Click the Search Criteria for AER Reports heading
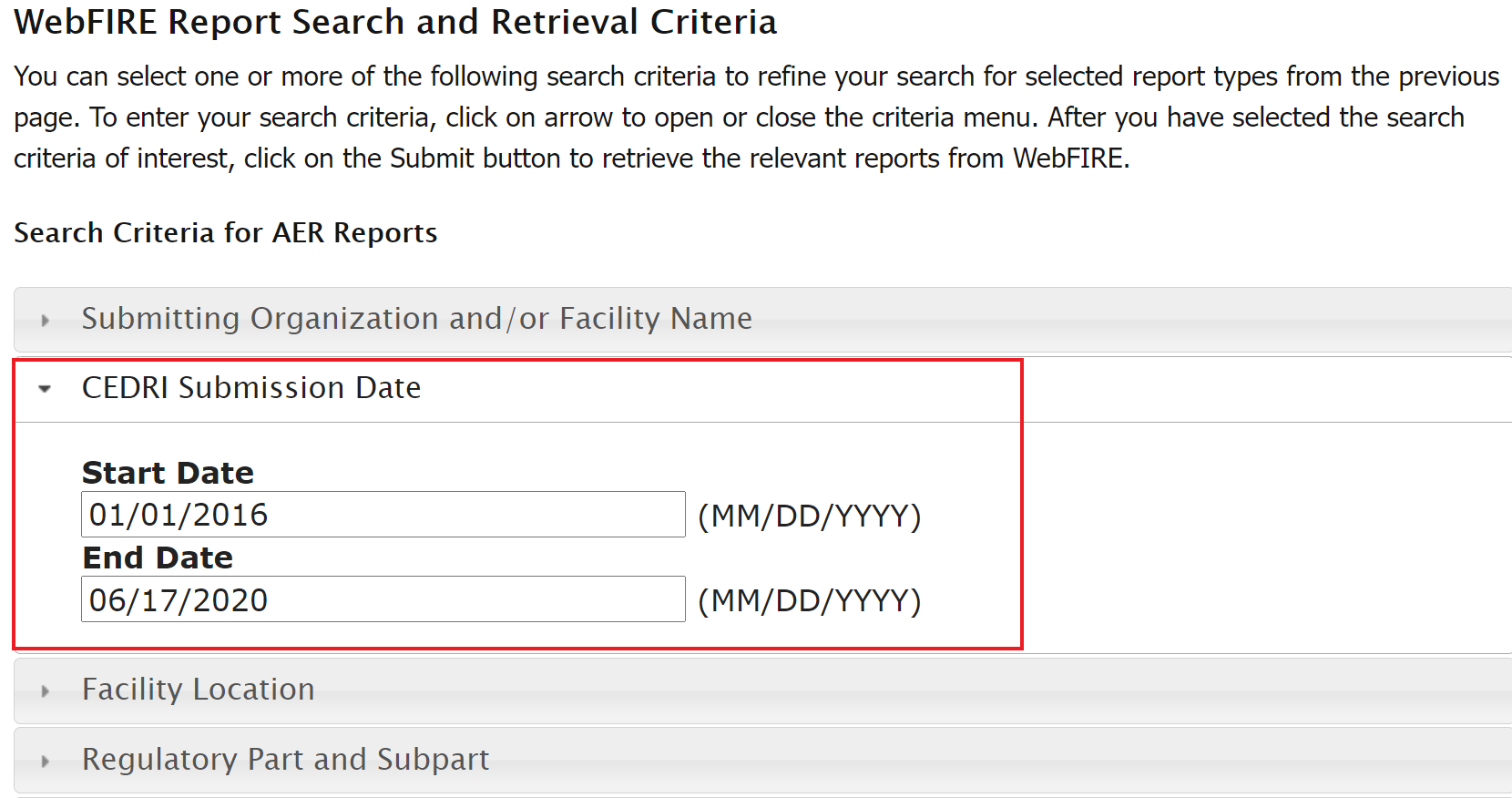Screen dimensions: 1512x798 coord(226,233)
